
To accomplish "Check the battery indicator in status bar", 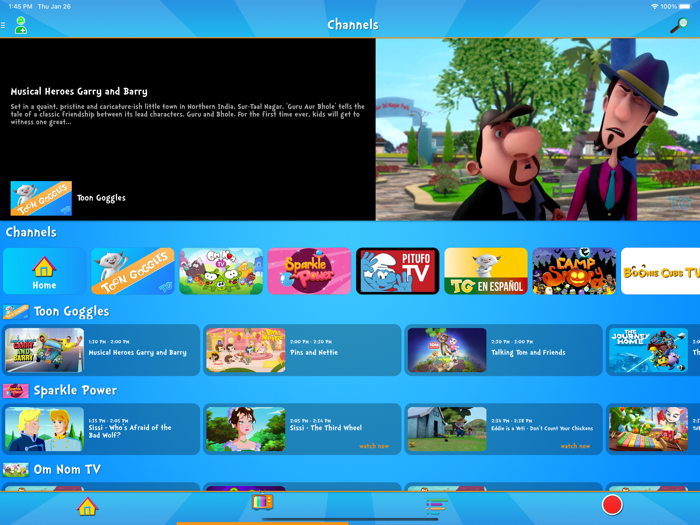I will pyautogui.click(x=684, y=7).
